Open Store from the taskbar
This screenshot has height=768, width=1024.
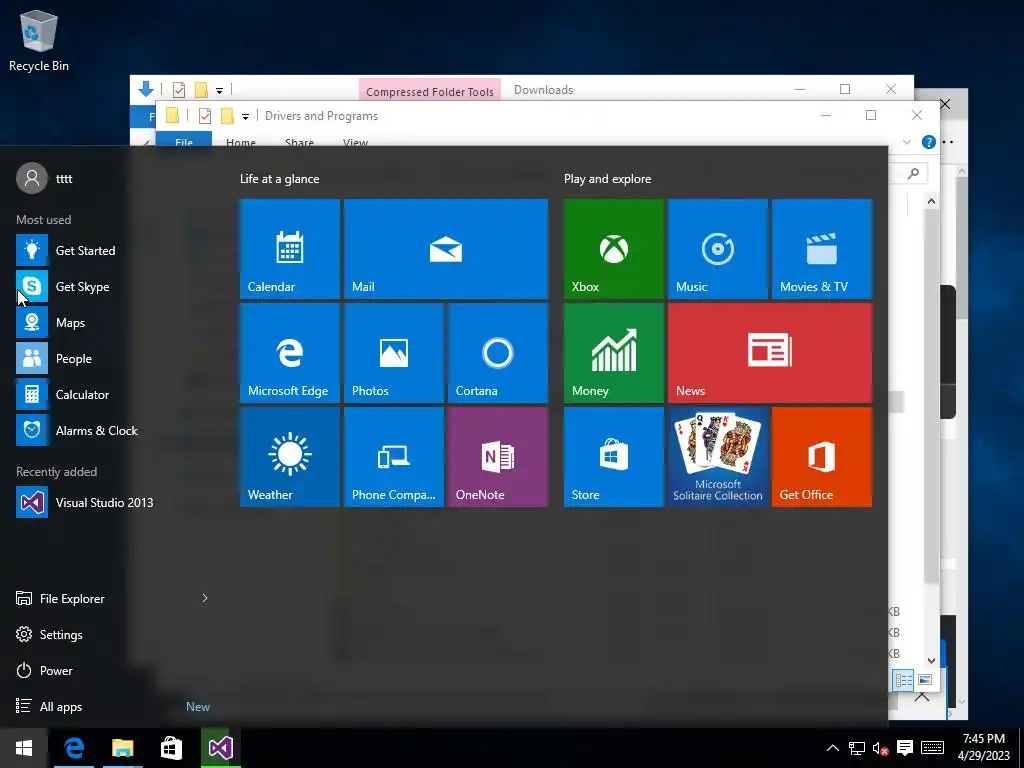[x=171, y=748]
